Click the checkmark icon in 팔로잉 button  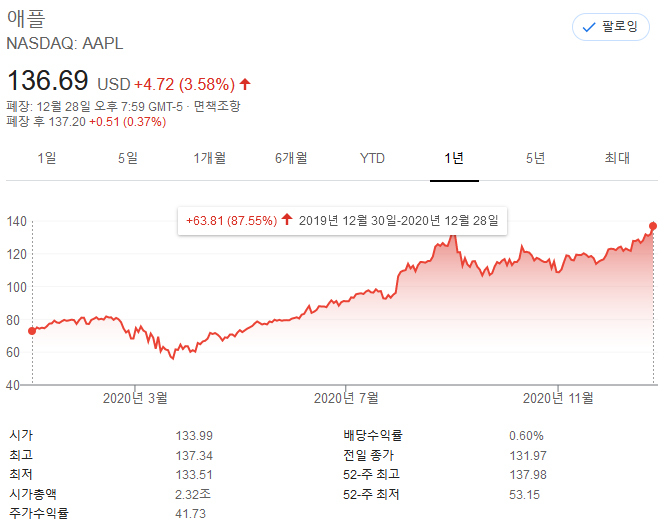(589, 27)
